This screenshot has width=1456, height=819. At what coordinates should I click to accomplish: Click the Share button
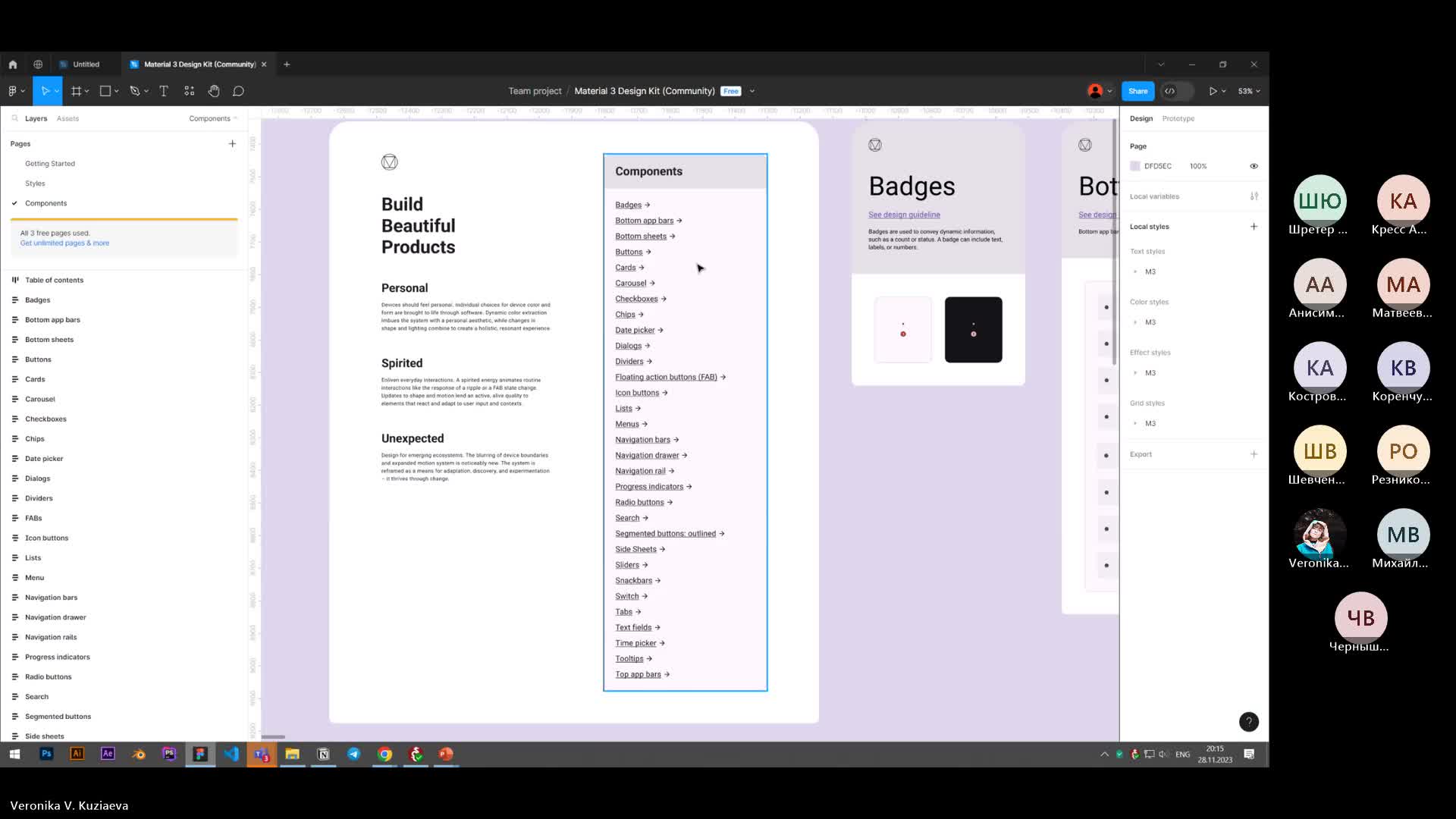tap(1137, 91)
